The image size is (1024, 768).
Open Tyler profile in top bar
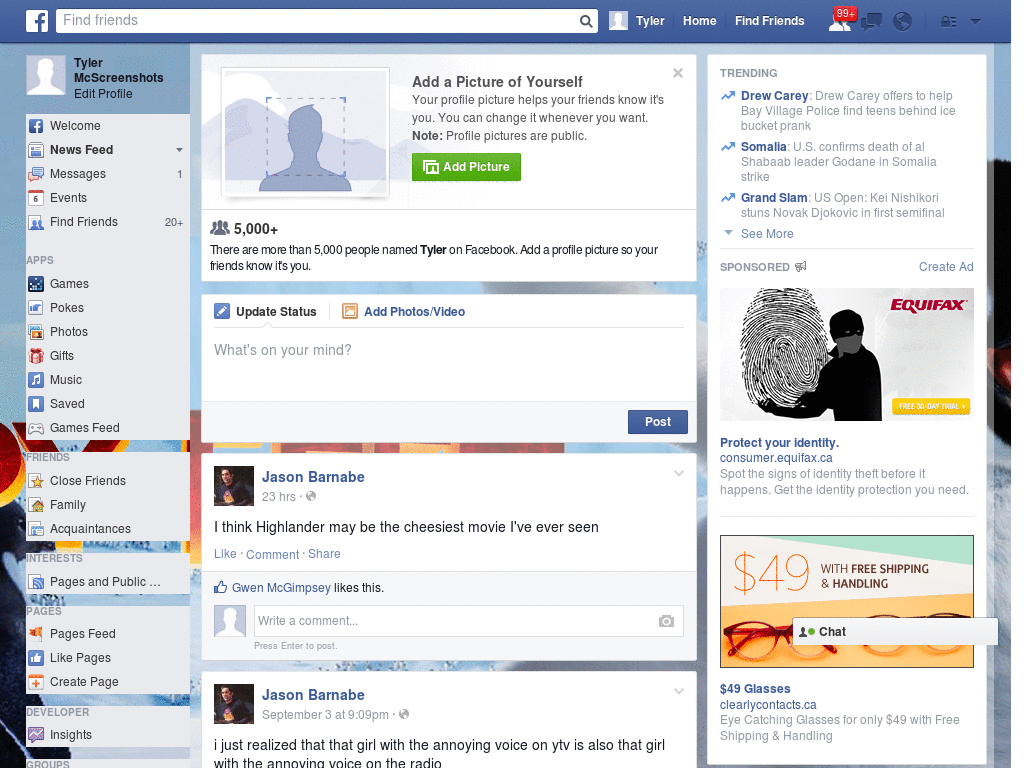[x=637, y=21]
